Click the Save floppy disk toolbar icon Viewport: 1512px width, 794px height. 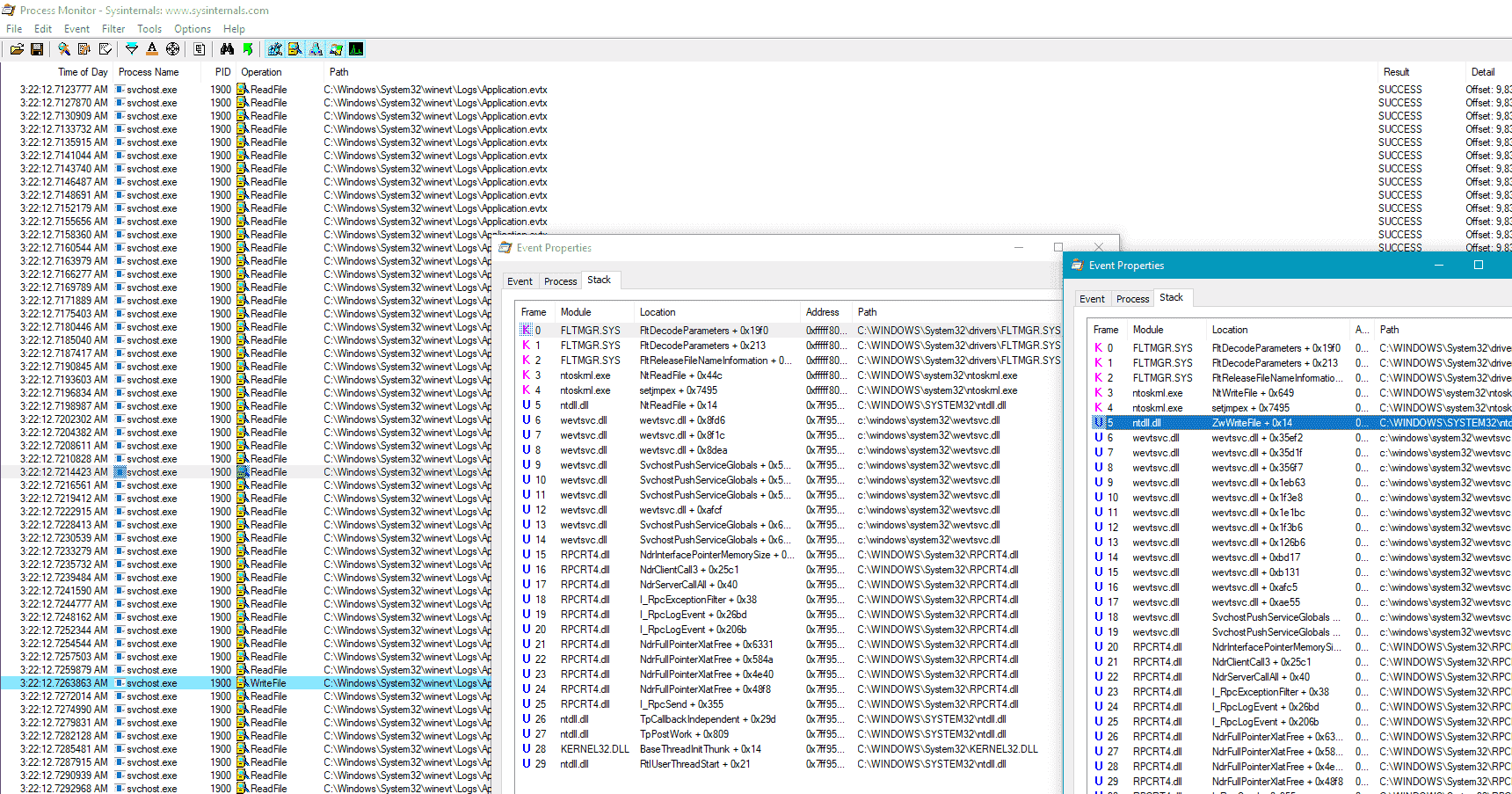tap(37, 49)
